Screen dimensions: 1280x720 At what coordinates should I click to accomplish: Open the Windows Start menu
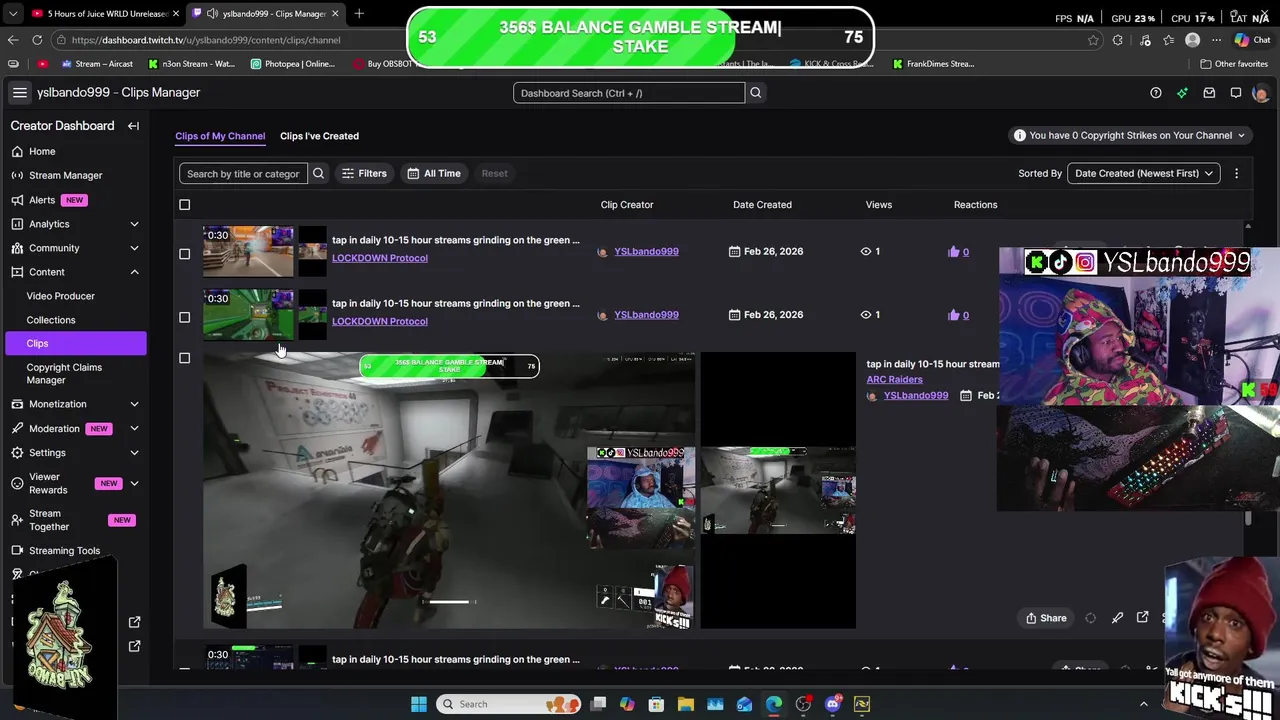pos(418,704)
